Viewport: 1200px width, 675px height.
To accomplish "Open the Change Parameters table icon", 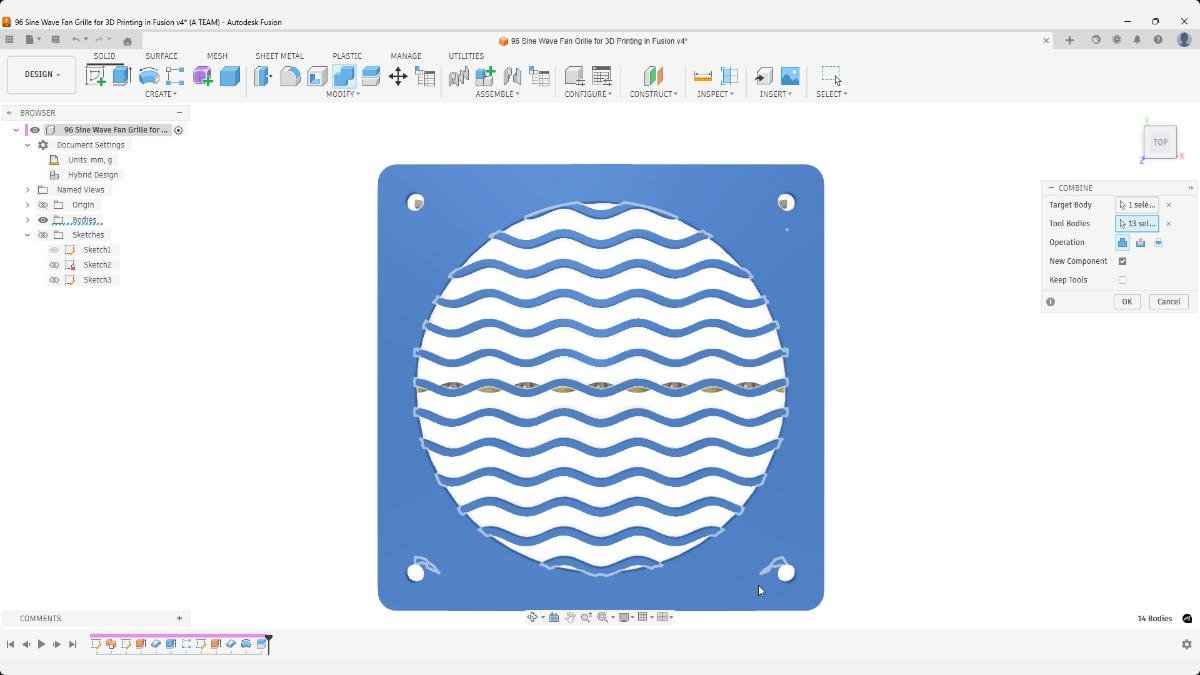I will (426, 76).
